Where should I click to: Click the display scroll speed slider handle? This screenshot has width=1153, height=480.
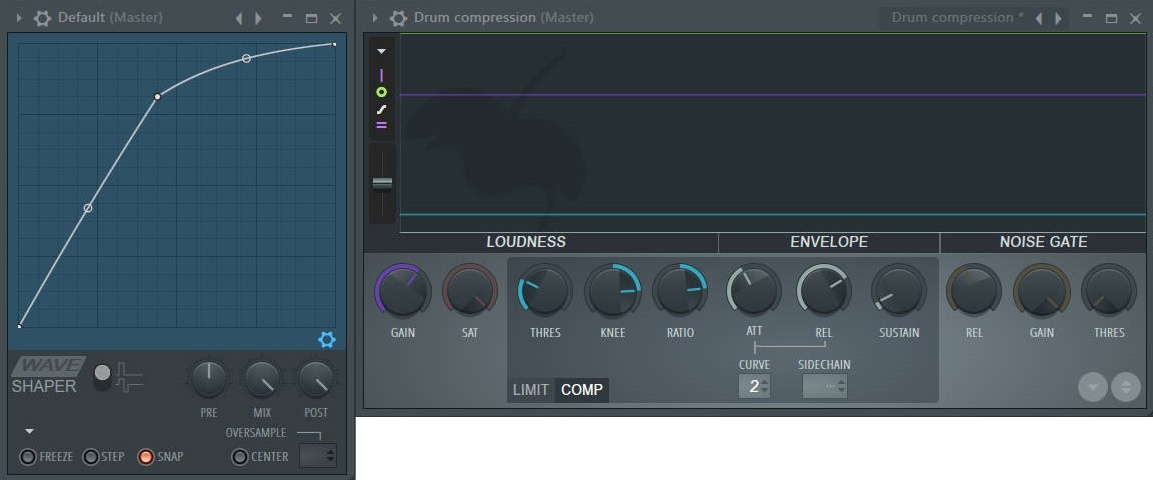click(x=382, y=184)
